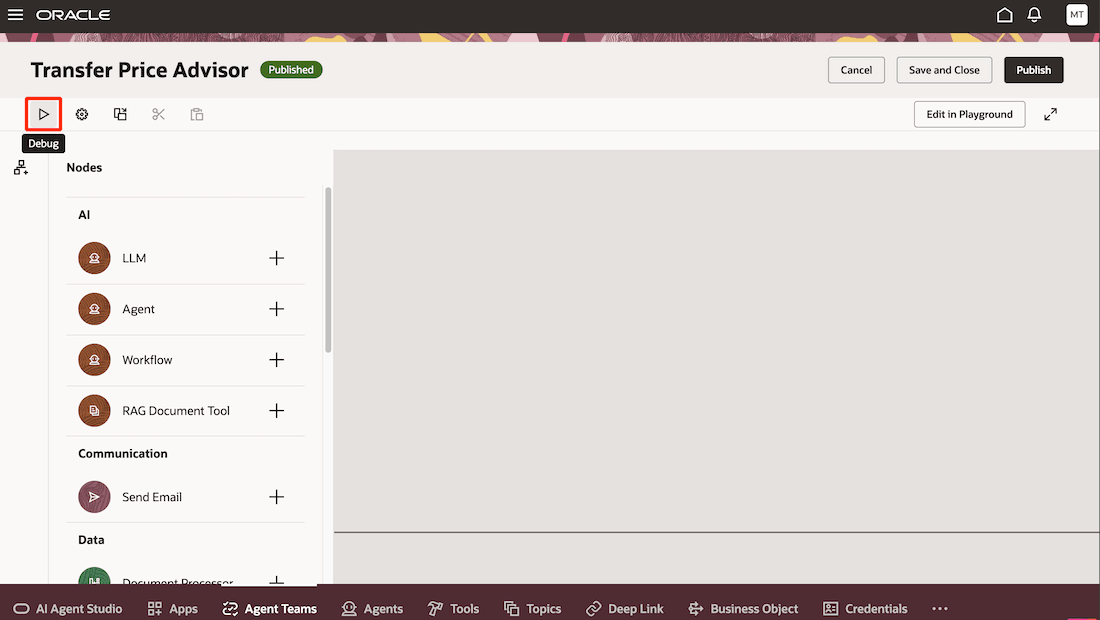Click the Nodes panel heading
The image size is (1100, 620).
(x=84, y=168)
